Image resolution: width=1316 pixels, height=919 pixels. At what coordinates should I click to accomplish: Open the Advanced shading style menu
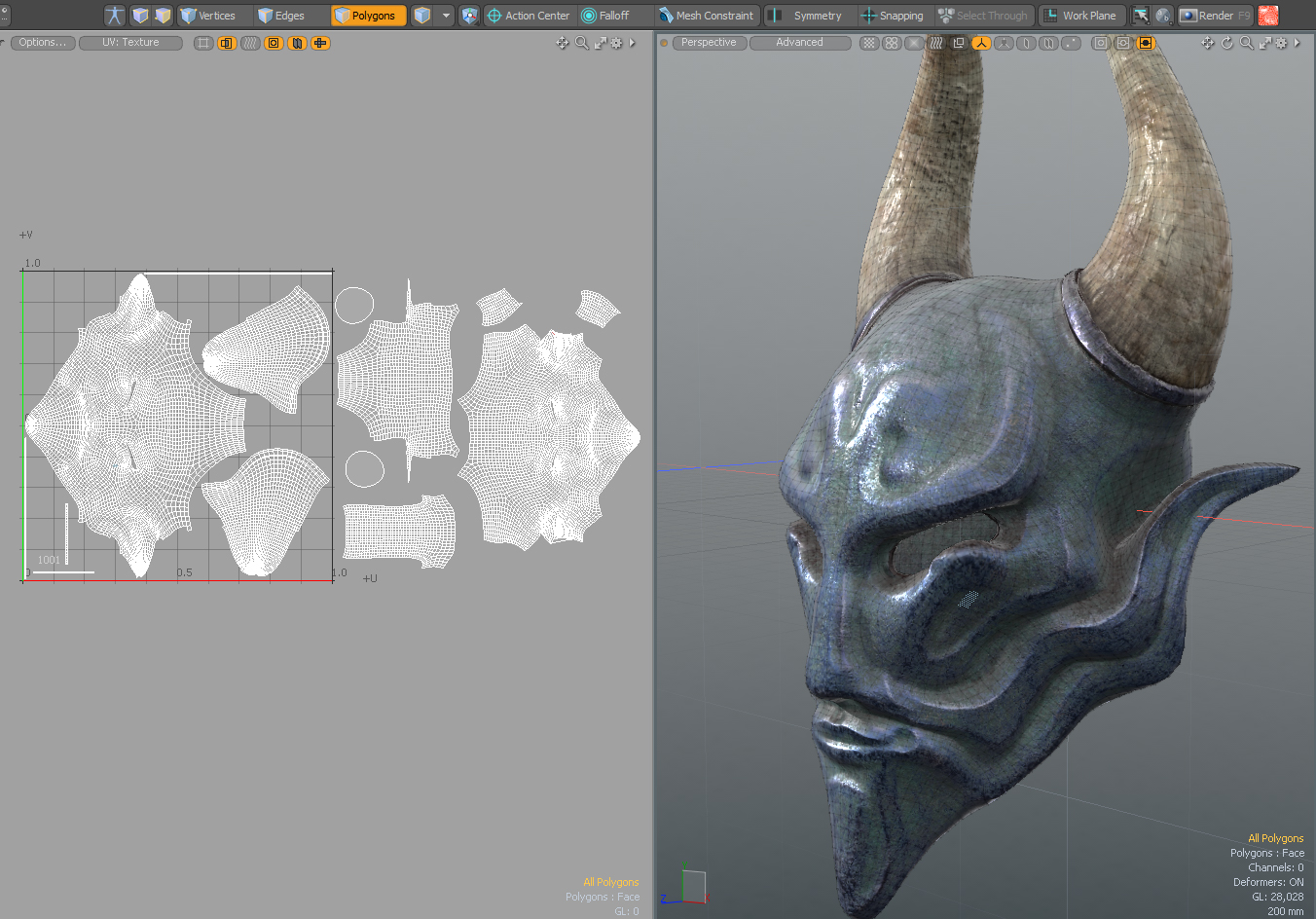point(800,43)
